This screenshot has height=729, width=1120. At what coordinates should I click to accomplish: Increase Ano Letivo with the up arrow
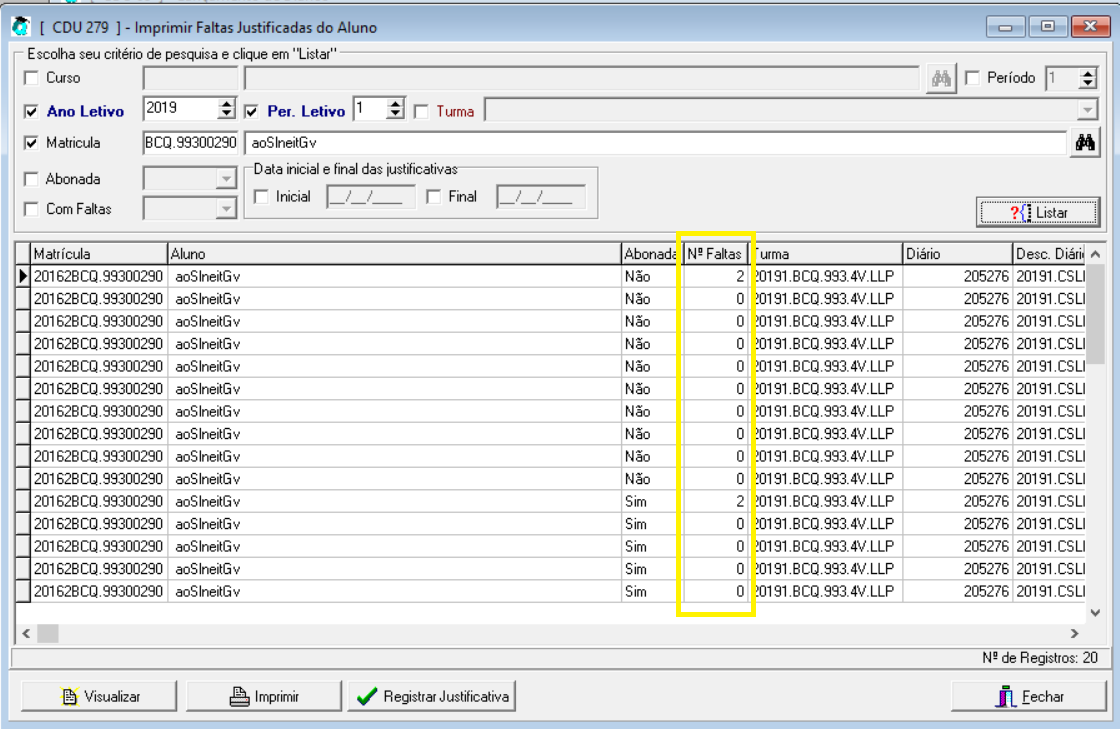227,104
